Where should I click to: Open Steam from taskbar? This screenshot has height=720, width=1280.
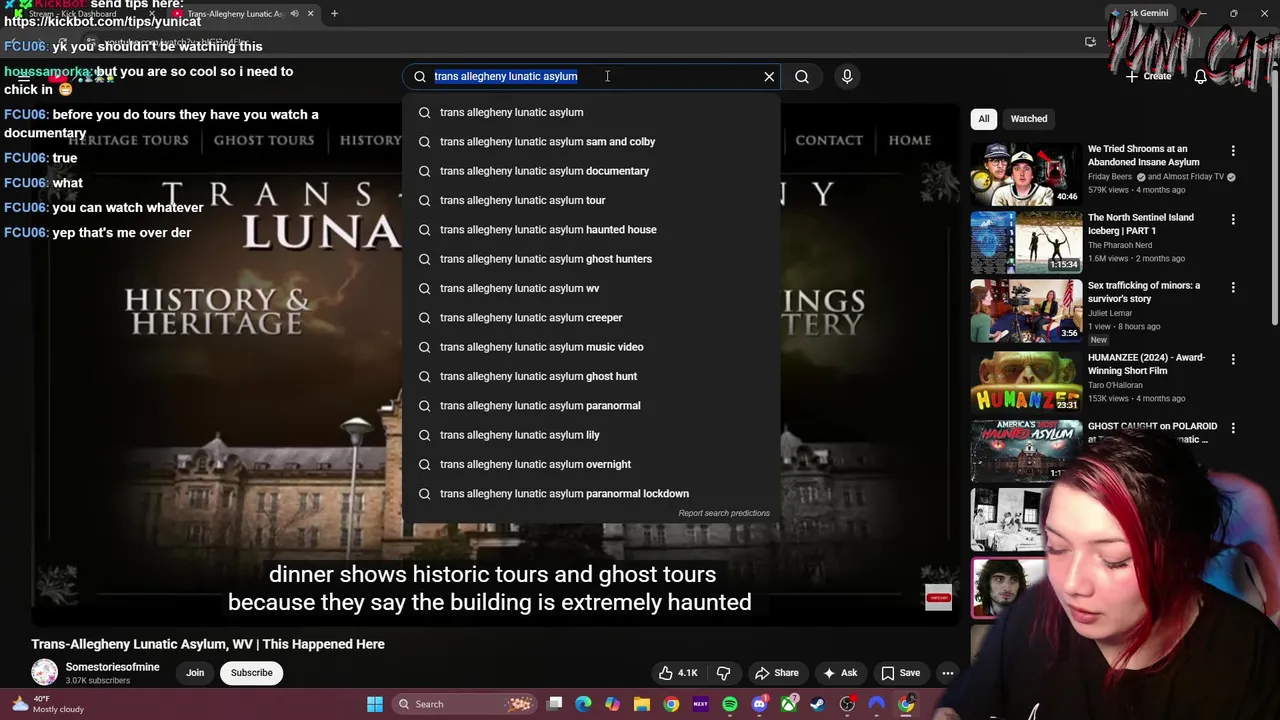pyautogui.click(x=818, y=704)
